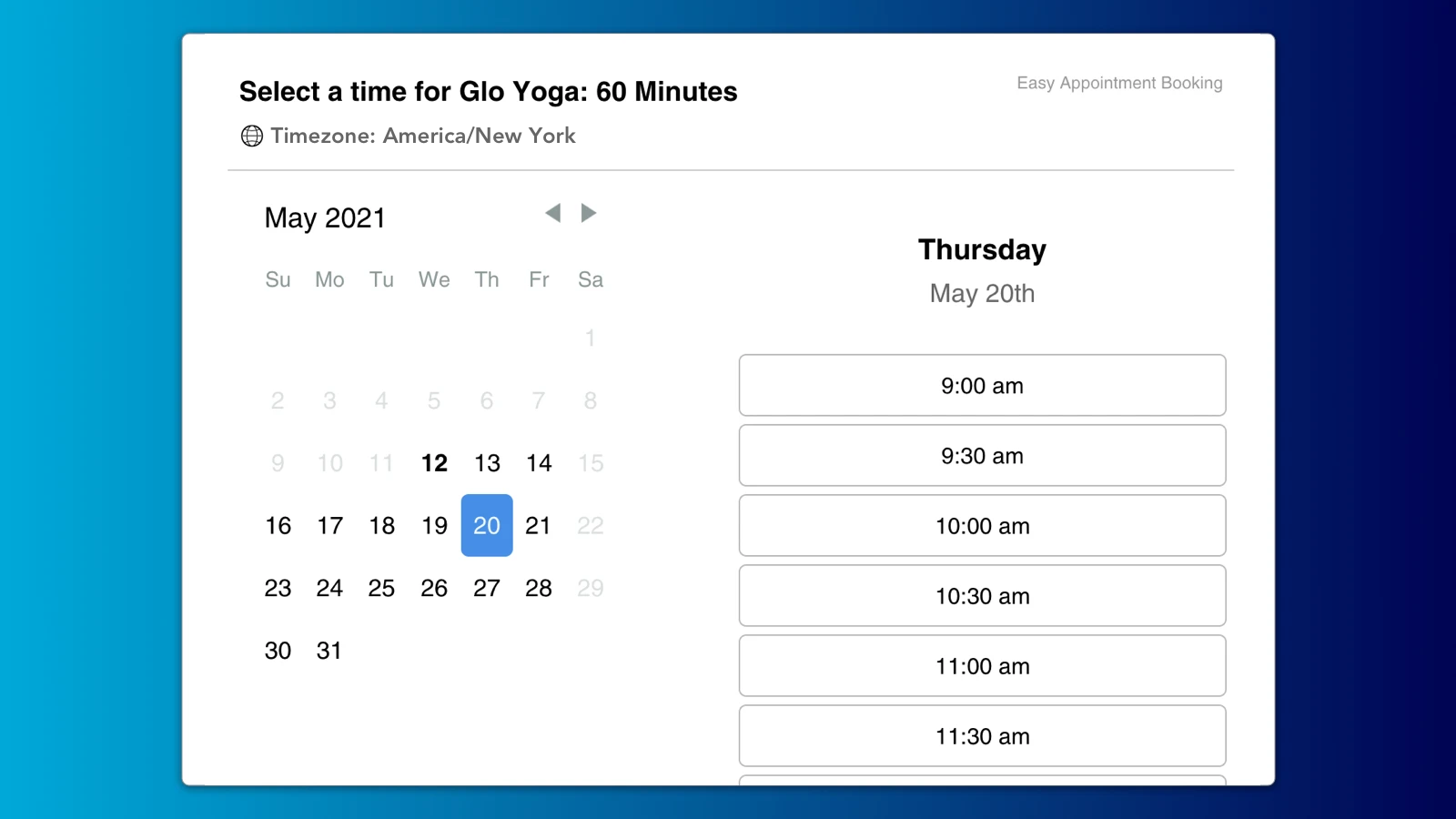Click the highlighted date 20
Image resolution: width=1456 pixels, height=819 pixels.
pos(487,526)
